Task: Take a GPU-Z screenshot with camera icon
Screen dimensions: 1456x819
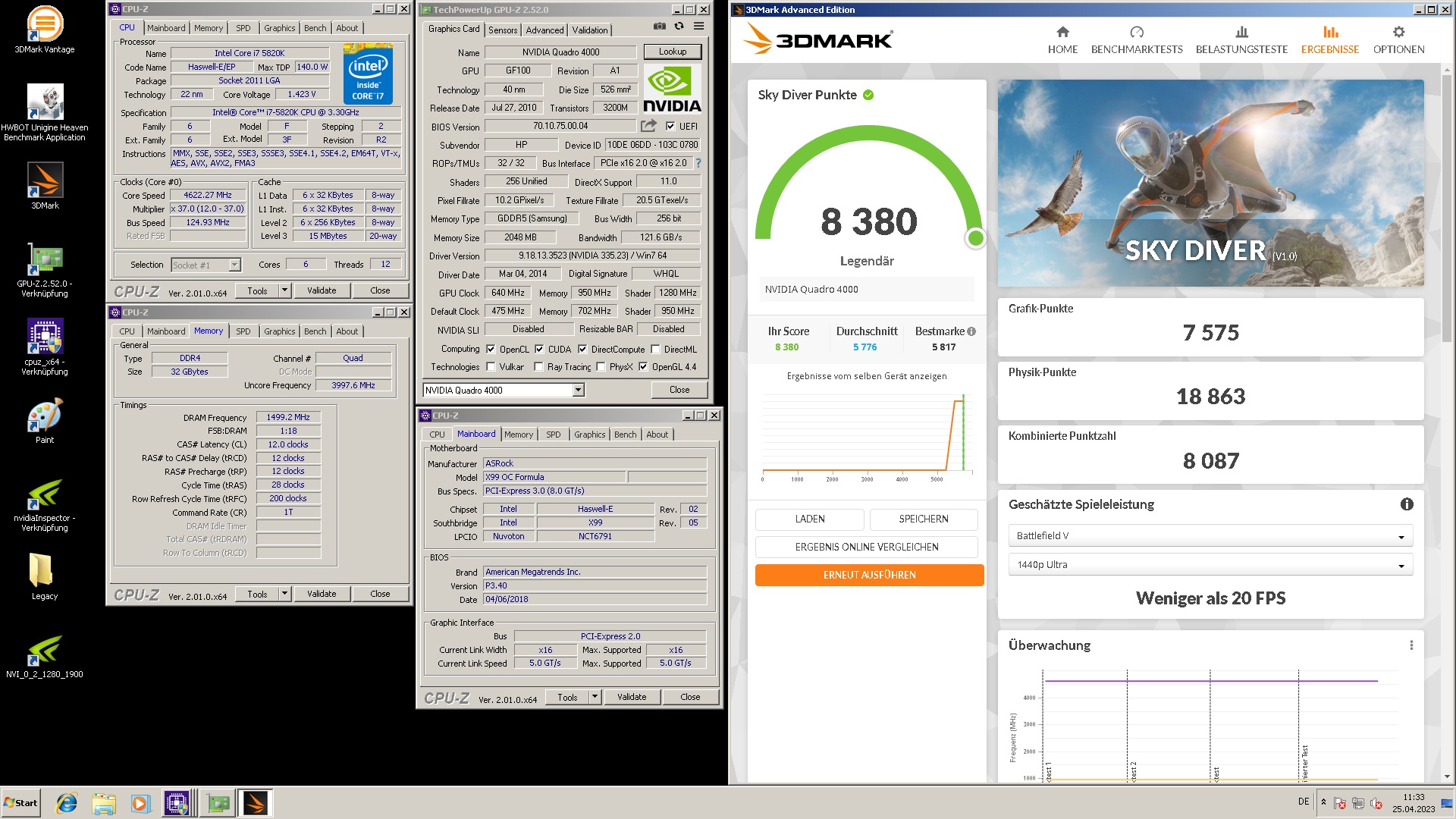Action: pyautogui.click(x=660, y=27)
